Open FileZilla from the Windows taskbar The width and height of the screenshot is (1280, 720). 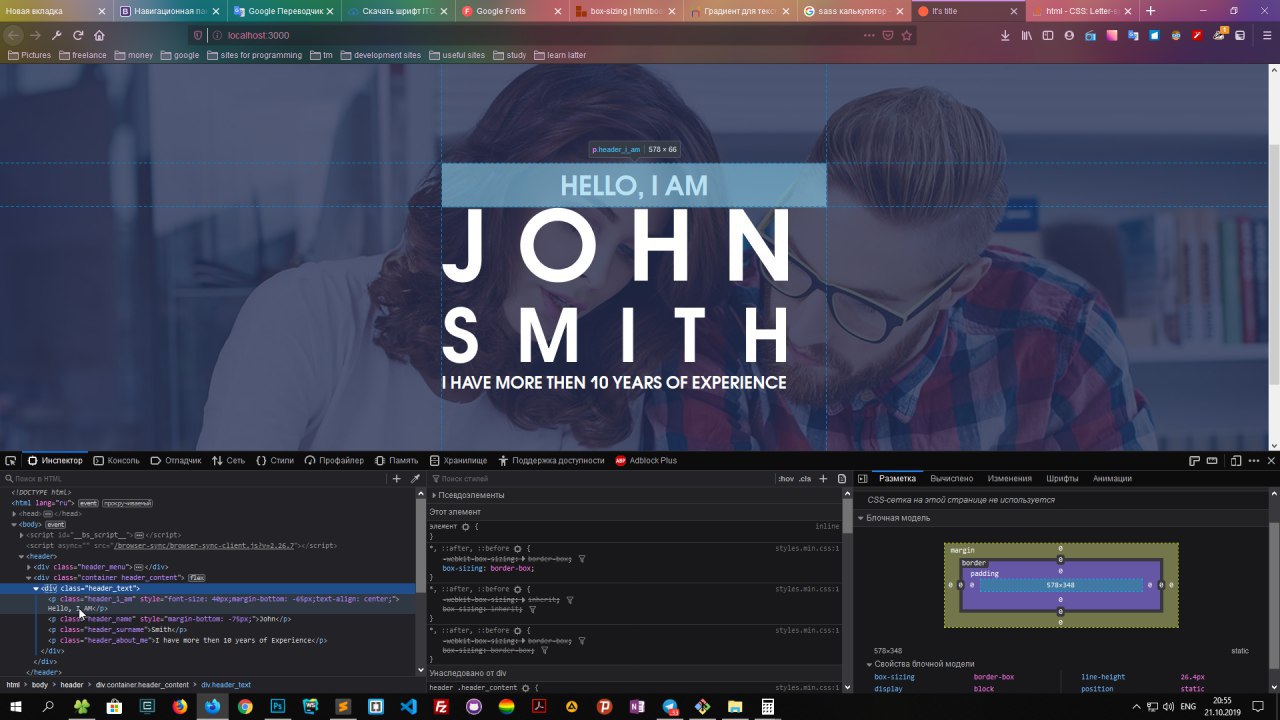[441, 706]
